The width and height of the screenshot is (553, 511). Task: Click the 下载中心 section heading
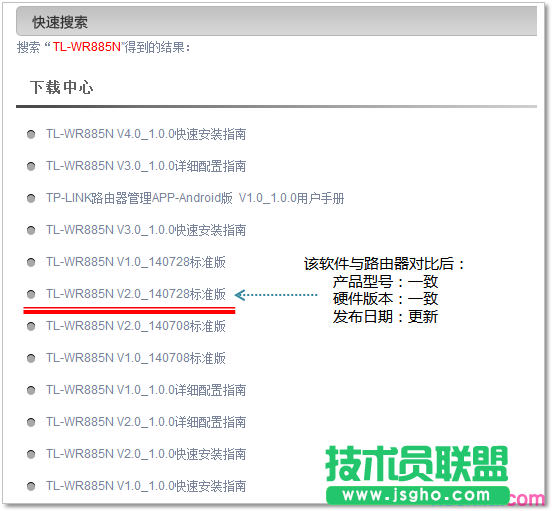tap(62, 87)
